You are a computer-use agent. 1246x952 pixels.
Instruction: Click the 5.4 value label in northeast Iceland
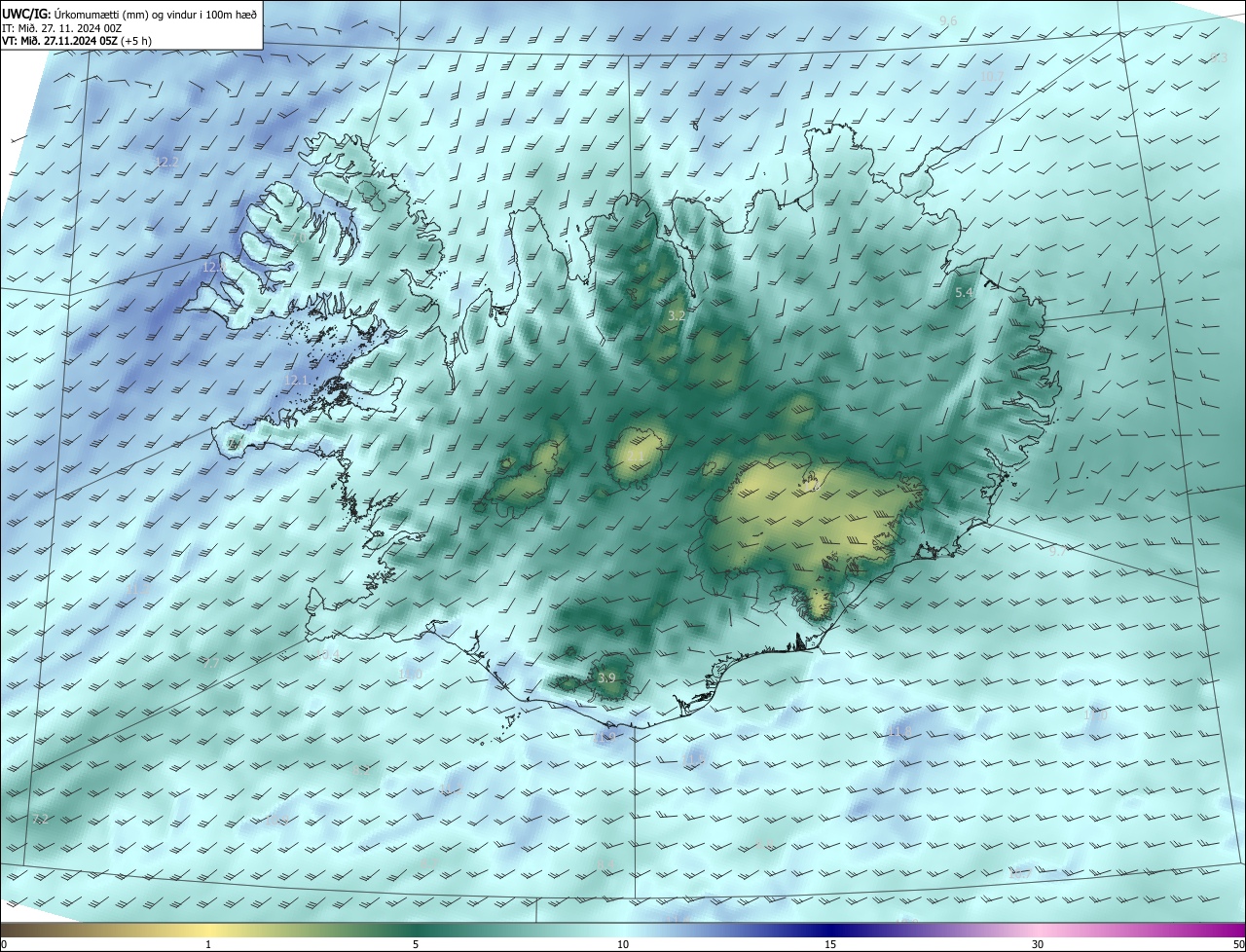(965, 293)
